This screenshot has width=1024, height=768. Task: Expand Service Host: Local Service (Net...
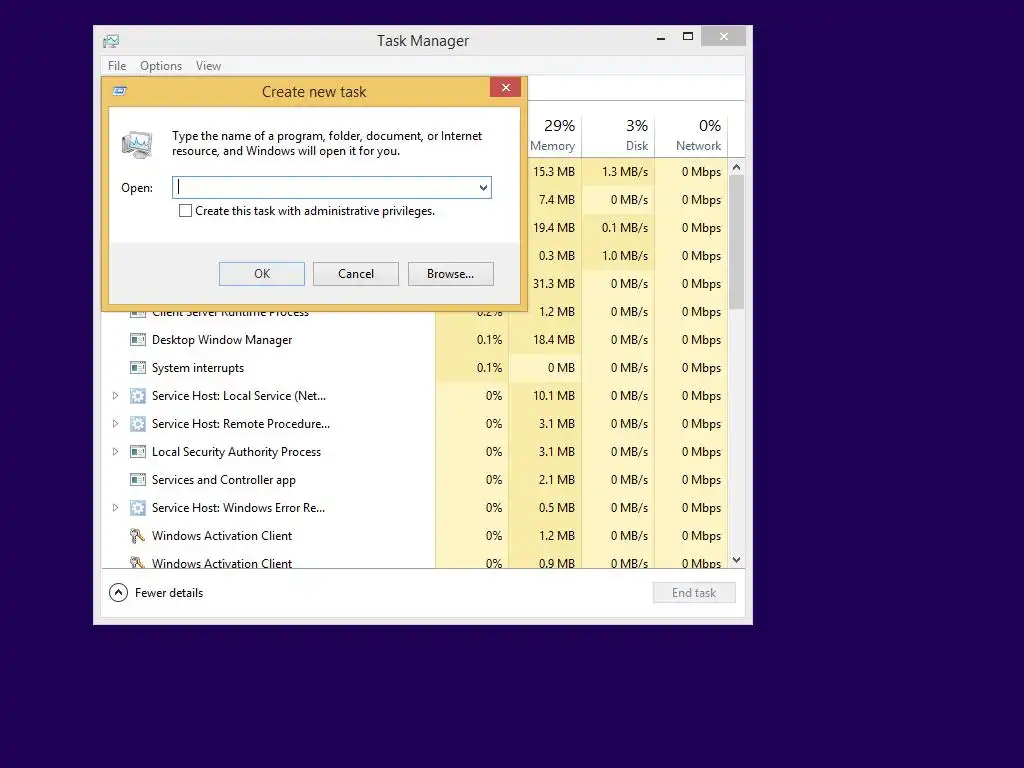pos(115,396)
